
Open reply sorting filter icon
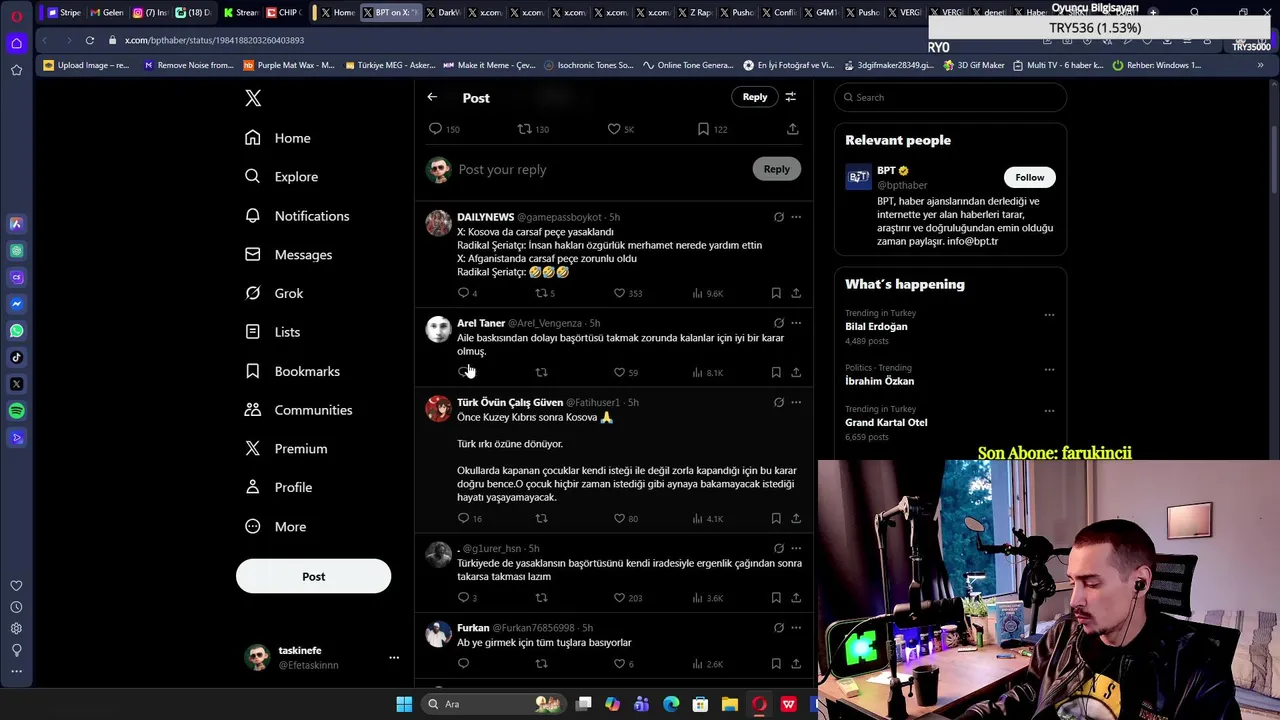point(791,97)
